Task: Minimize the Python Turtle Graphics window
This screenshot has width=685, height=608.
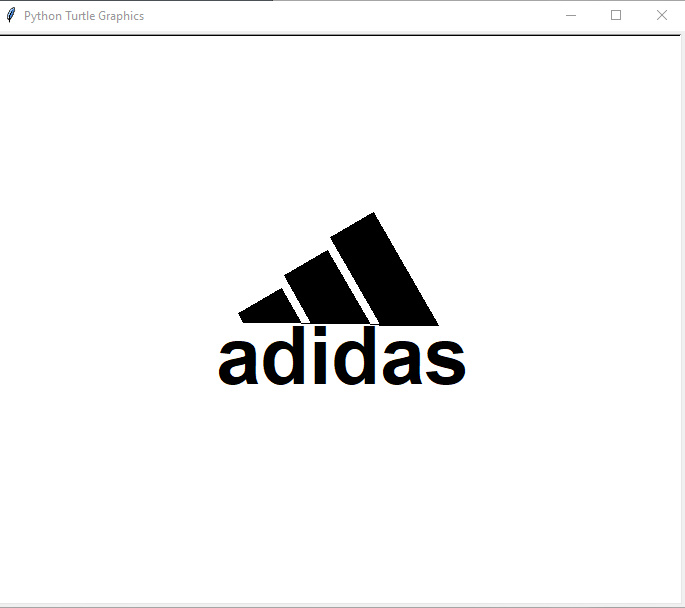Action: 571,16
